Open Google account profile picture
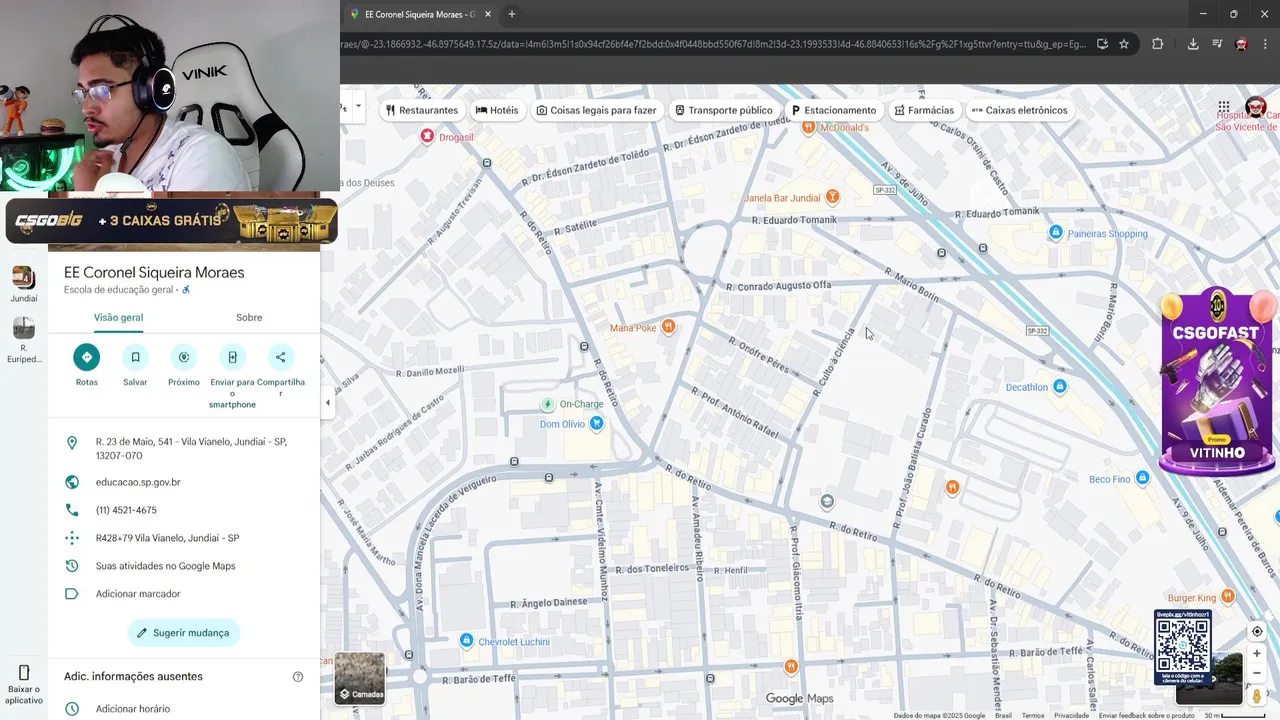This screenshot has width=1280, height=720. 1256,107
